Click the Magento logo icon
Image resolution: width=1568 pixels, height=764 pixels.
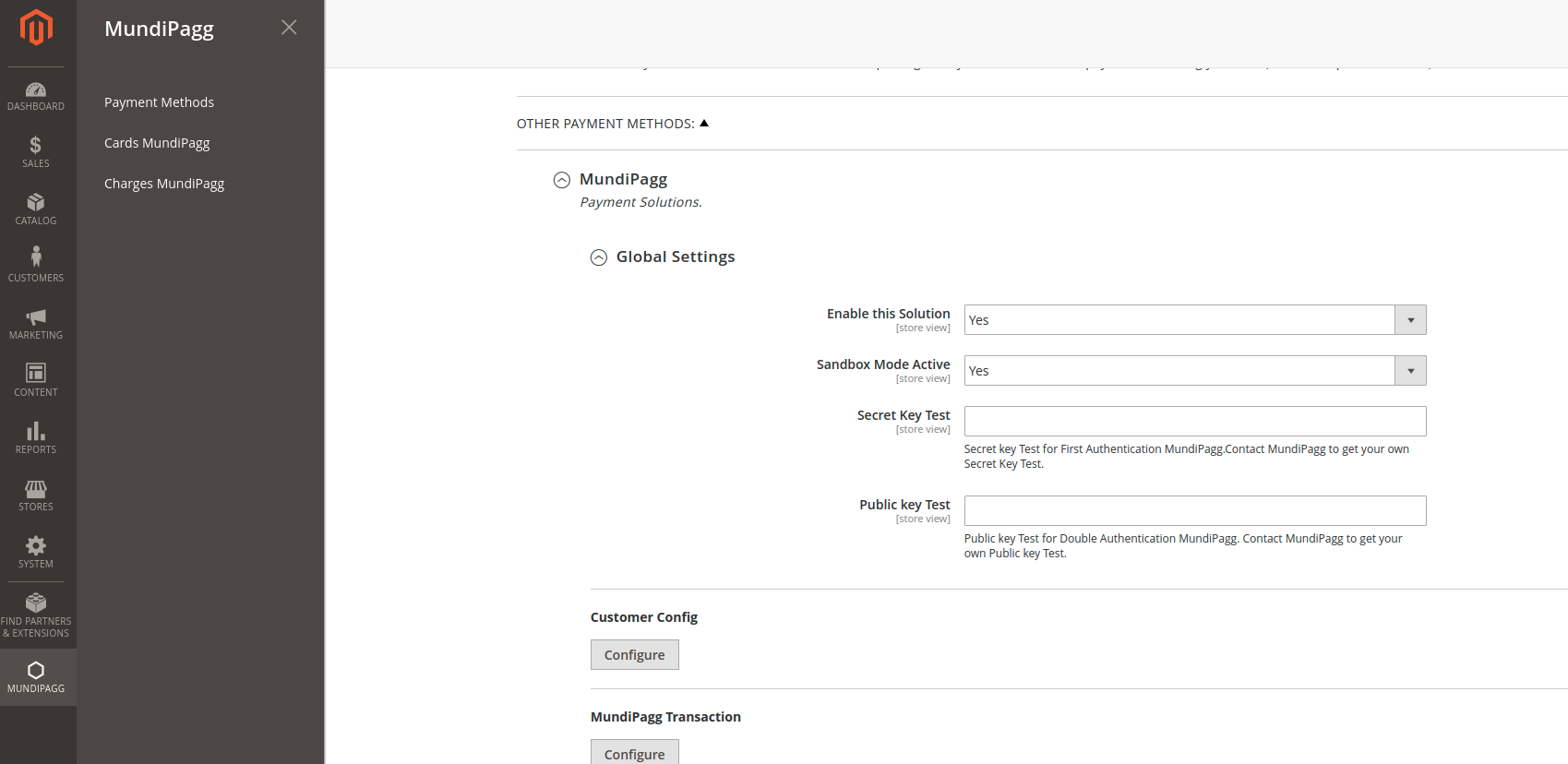(x=36, y=28)
